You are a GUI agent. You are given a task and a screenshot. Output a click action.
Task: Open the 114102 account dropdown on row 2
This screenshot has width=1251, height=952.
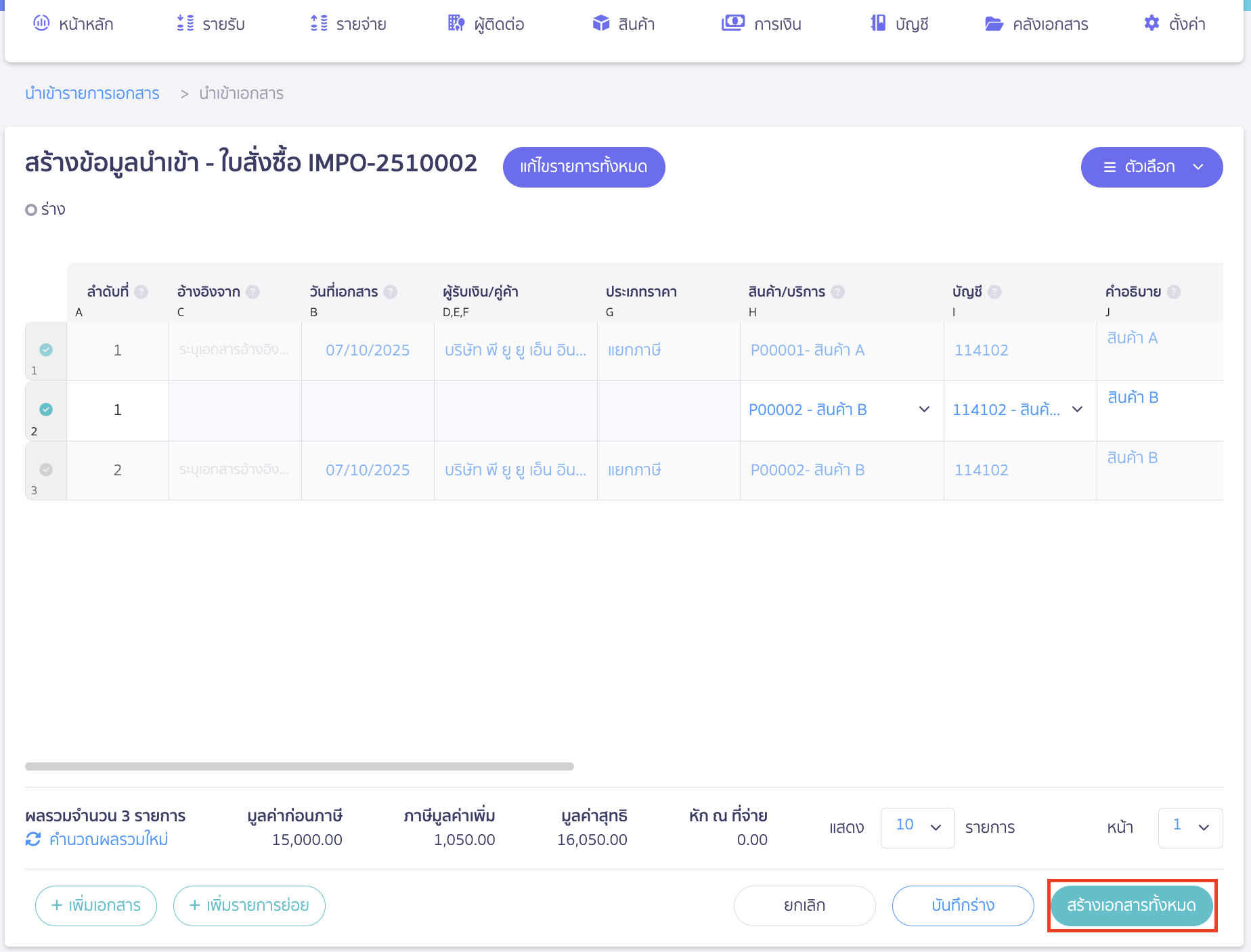(1076, 410)
